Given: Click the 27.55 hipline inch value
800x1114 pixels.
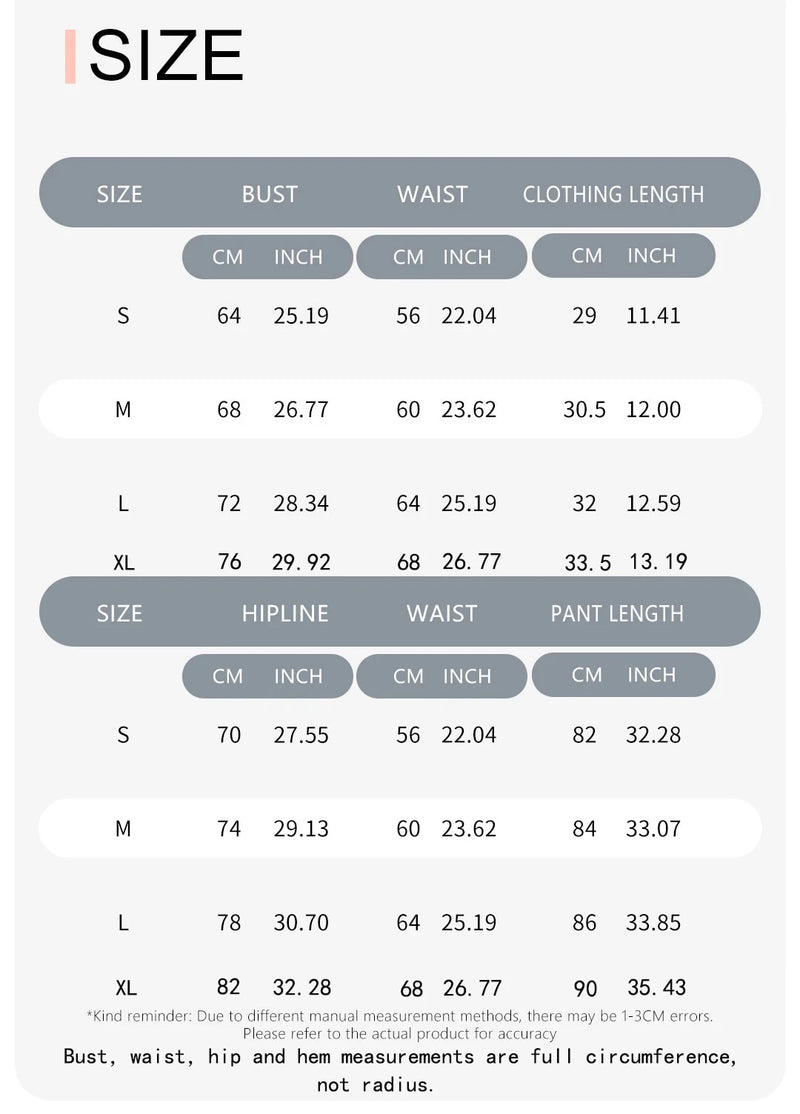Looking at the screenshot, I should (301, 735).
